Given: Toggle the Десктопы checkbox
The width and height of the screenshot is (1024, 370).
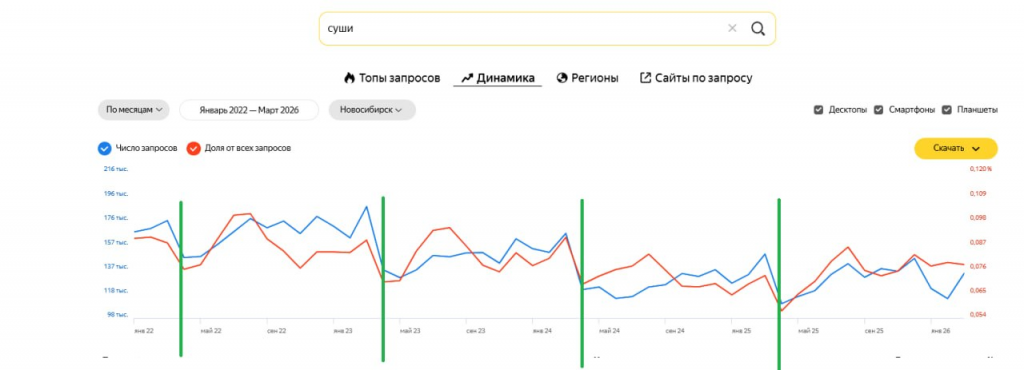Looking at the screenshot, I should [x=818, y=110].
